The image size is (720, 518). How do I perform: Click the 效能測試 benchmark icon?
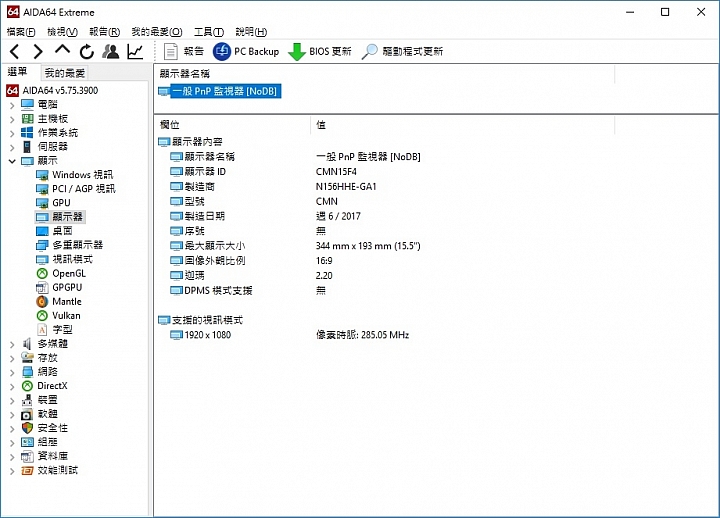[27, 470]
